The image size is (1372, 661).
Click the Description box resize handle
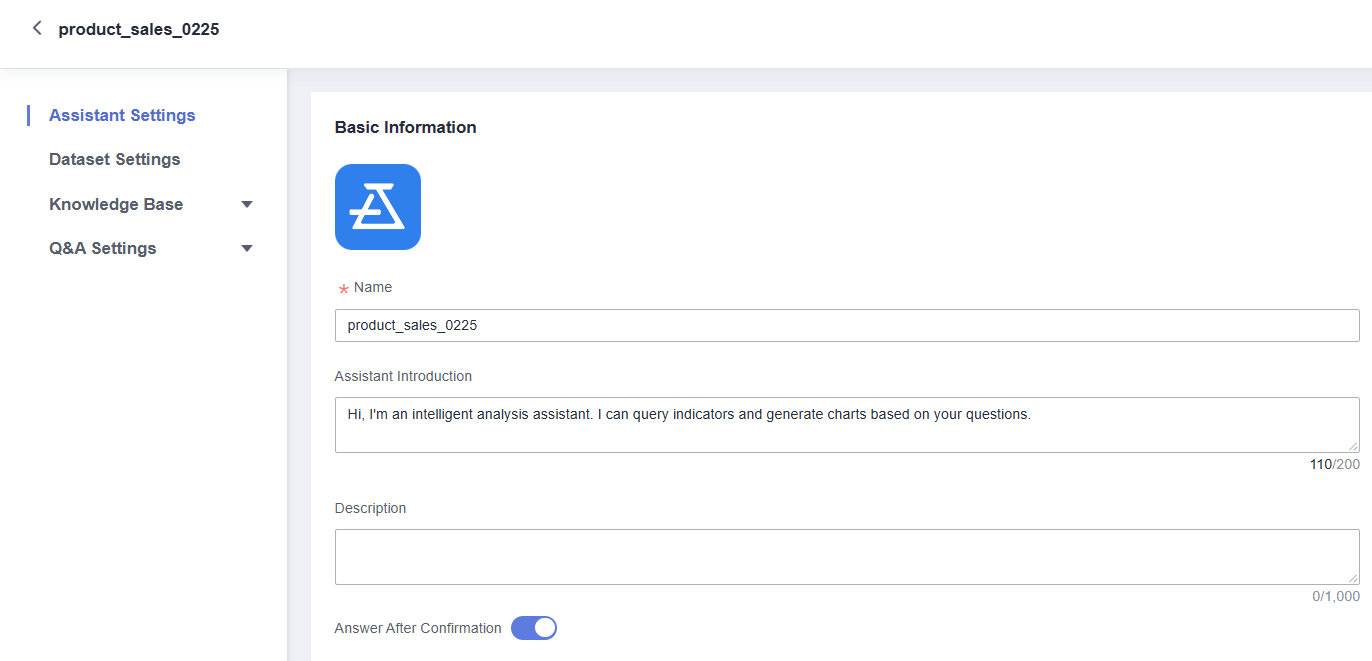click(x=1353, y=578)
